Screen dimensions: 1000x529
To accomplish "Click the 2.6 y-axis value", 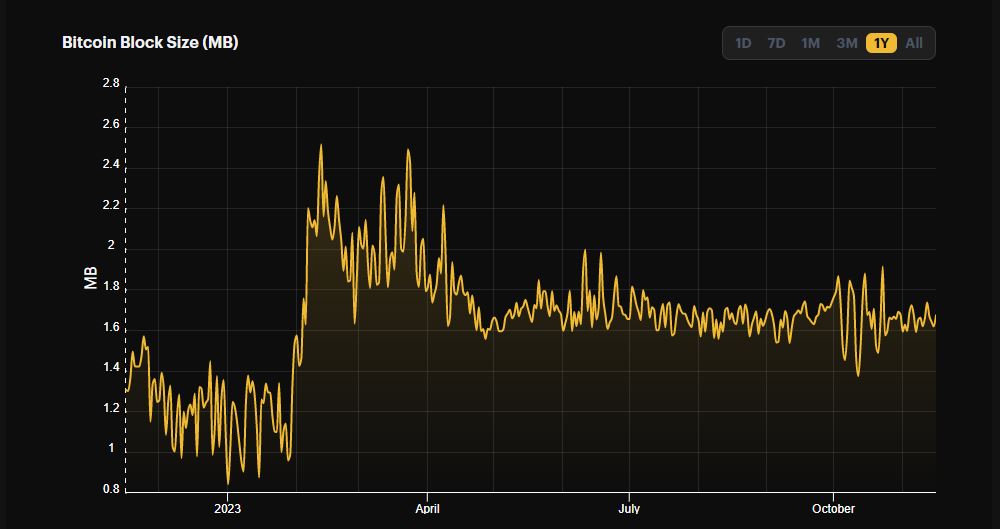I will (110, 125).
